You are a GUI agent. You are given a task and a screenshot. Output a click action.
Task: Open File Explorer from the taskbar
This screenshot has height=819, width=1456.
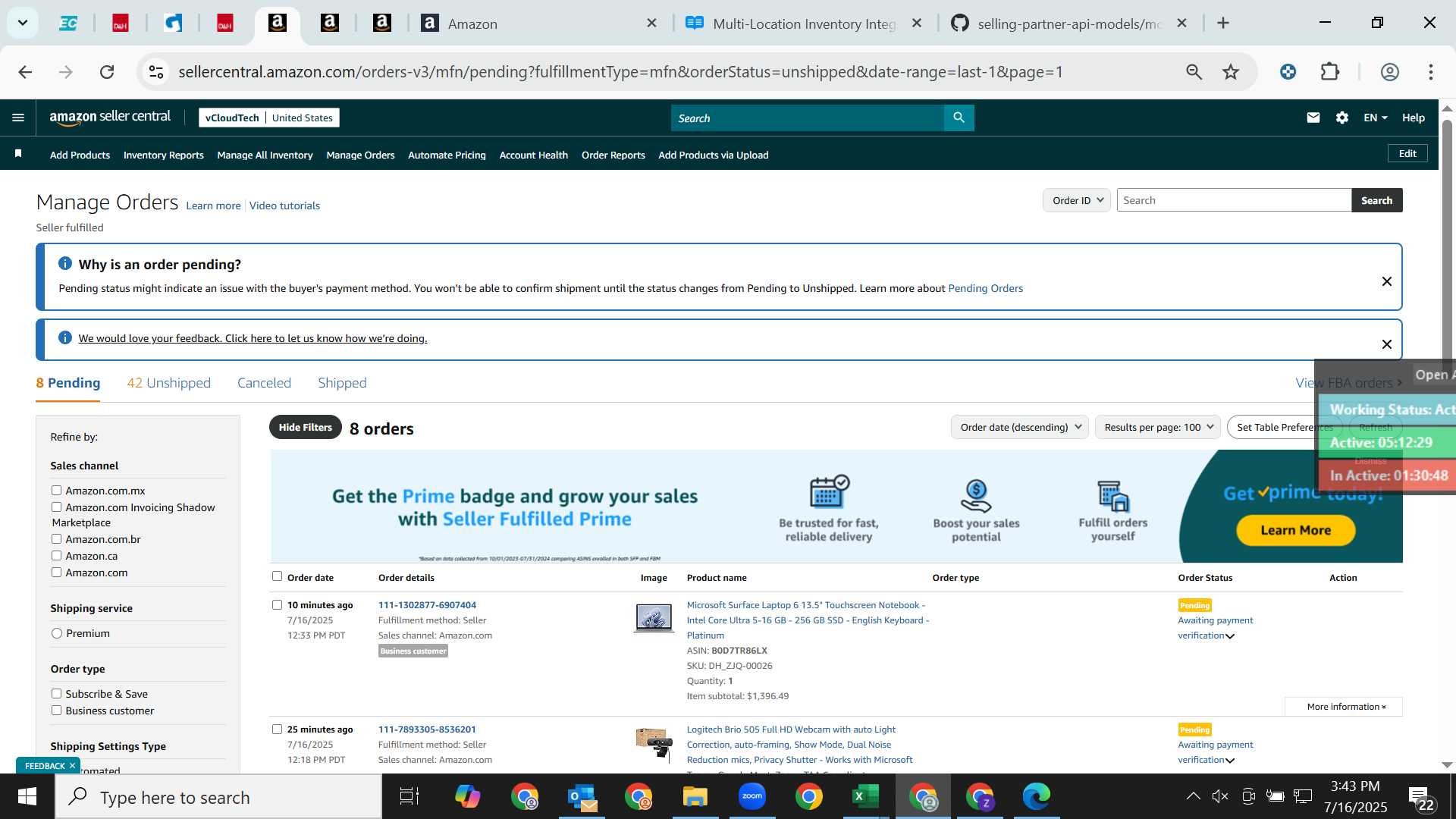point(695,797)
